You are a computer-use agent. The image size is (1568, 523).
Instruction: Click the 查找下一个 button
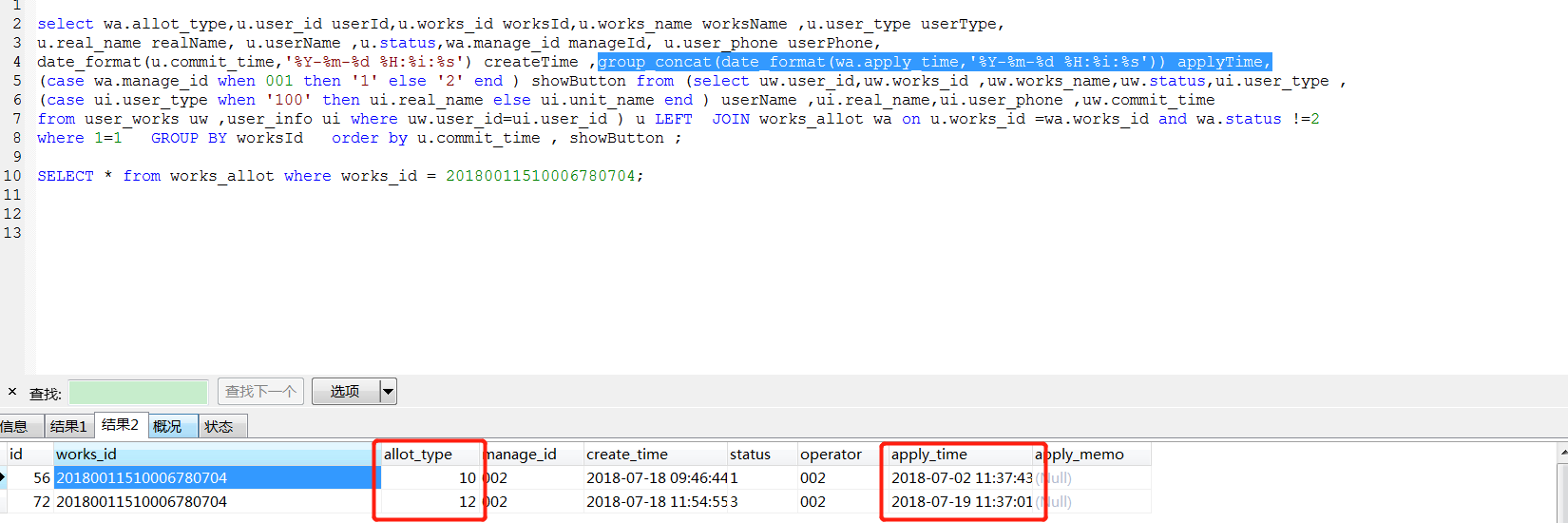coord(260,392)
